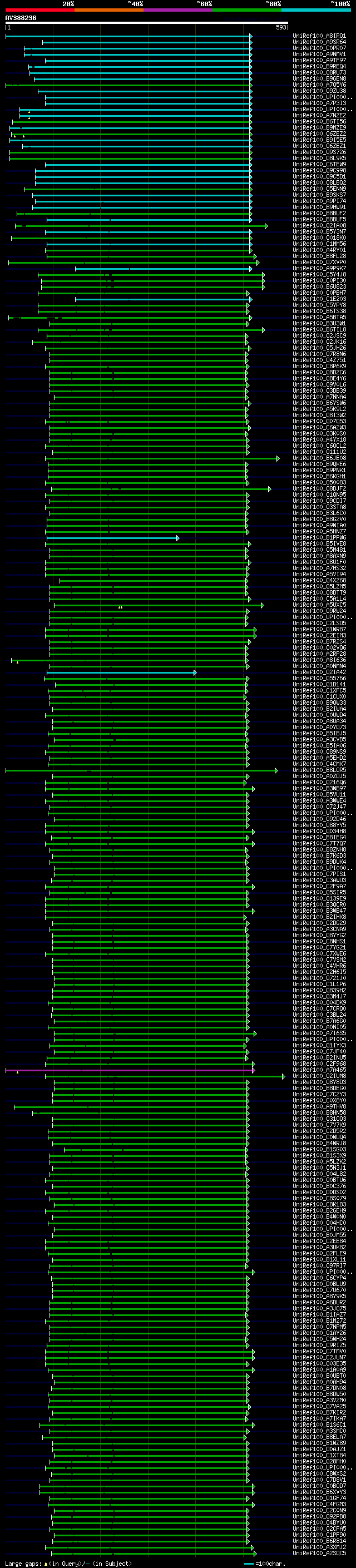Click the query end position 593
This screenshot has height=1568, width=356.
click(281, 27)
